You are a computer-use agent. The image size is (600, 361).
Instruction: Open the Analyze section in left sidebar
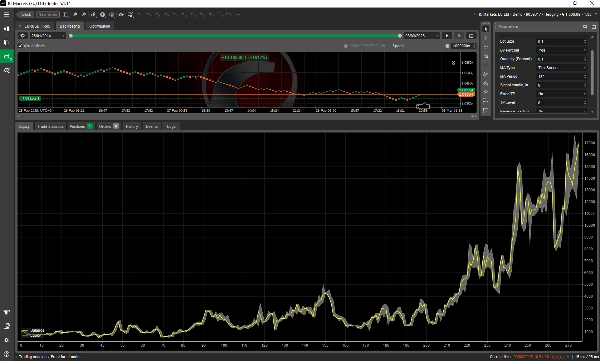click(x=7, y=70)
